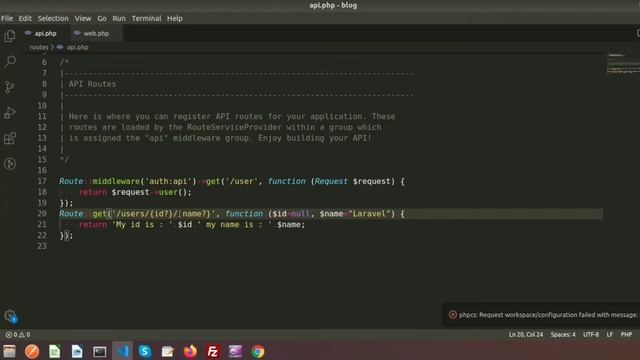Open LibreOffice Writer from the taskbar
This screenshot has width=640, height=360.
[77, 351]
